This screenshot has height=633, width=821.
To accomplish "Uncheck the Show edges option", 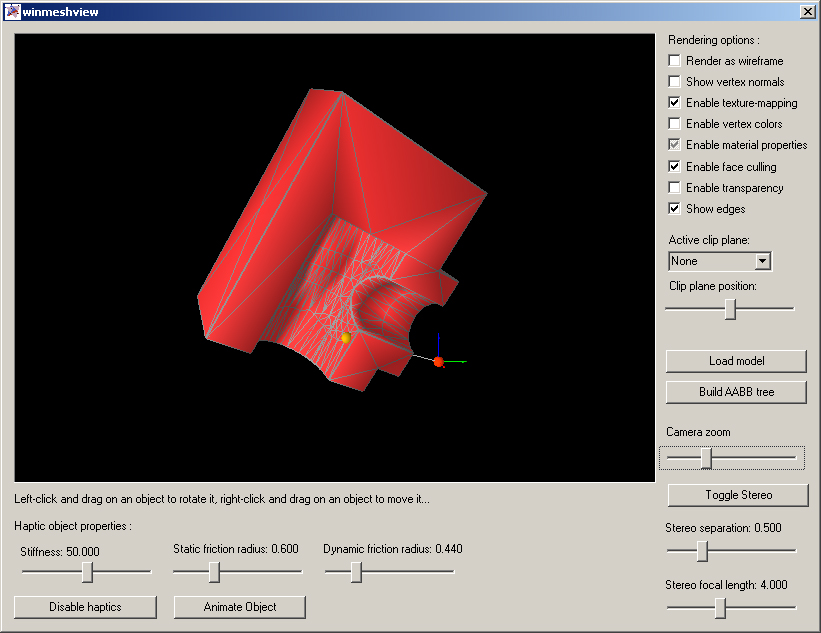I will click(x=675, y=209).
